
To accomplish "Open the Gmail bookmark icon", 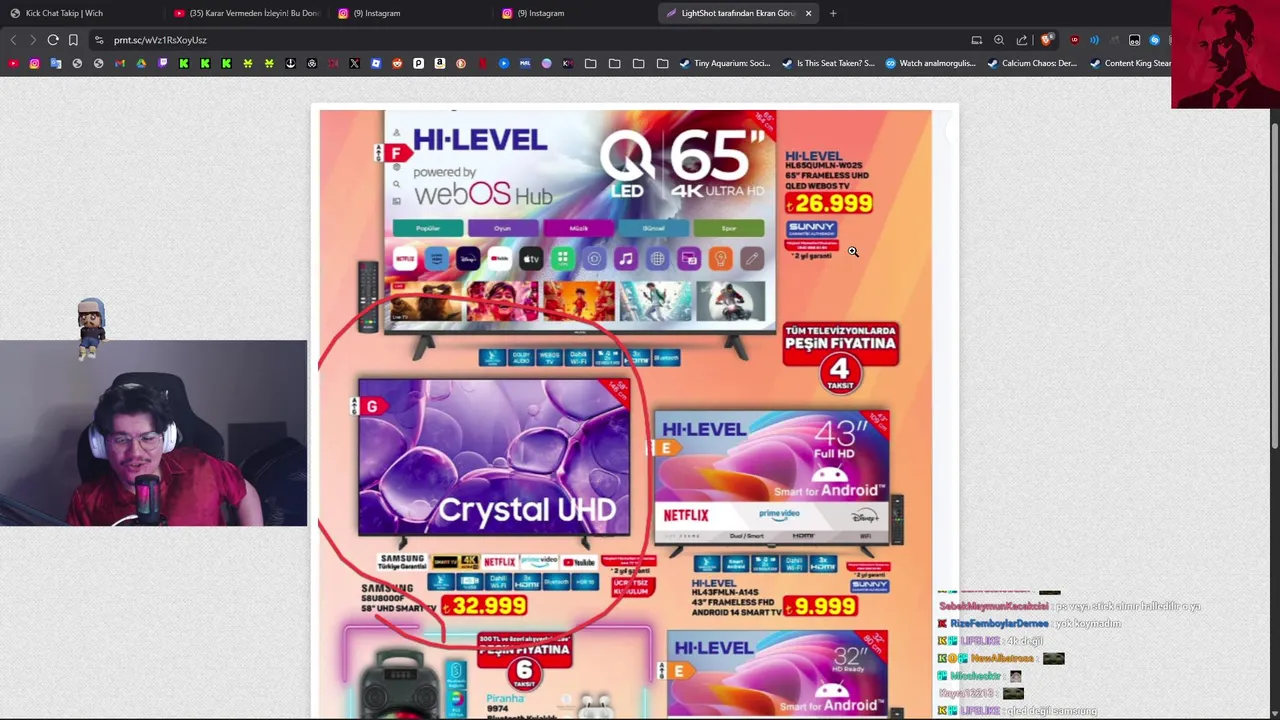I will 120,63.
